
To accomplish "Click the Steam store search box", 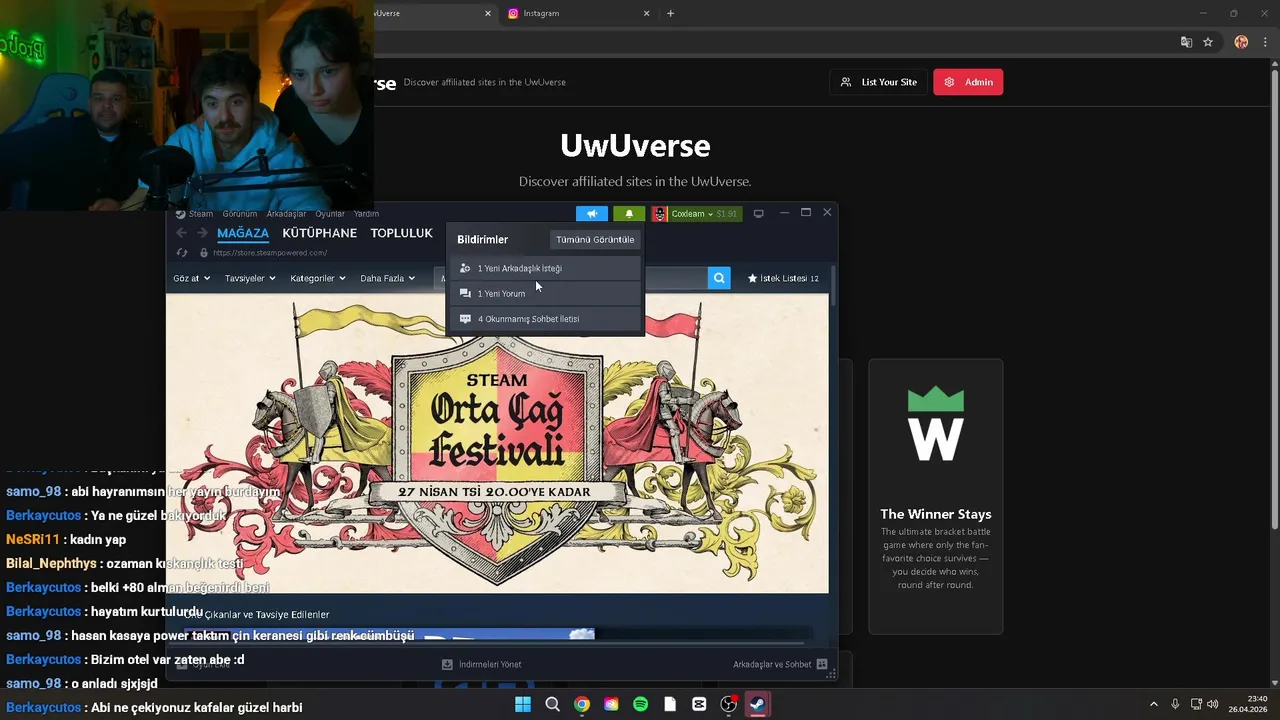I will click(x=676, y=278).
